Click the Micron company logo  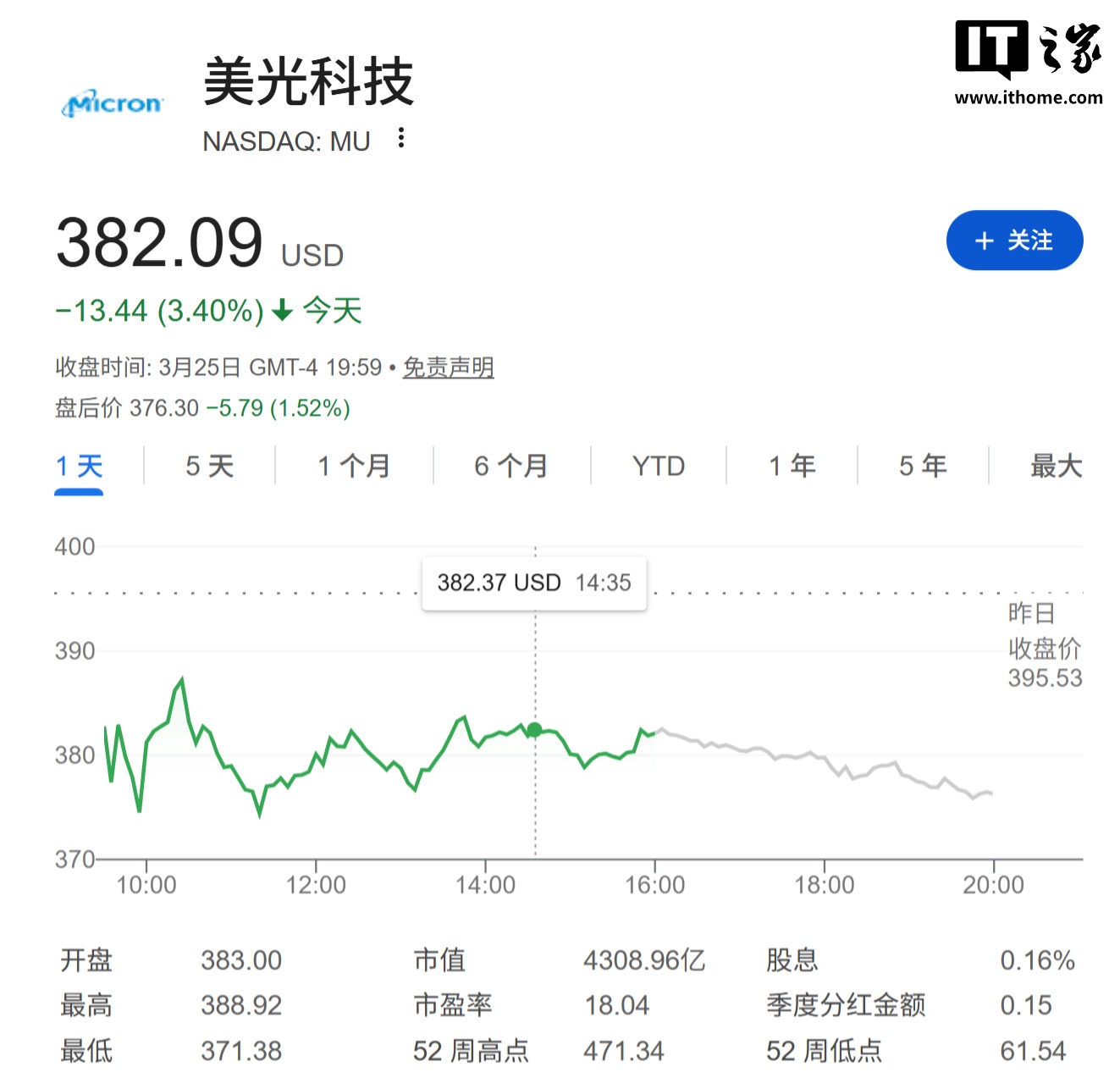tap(113, 103)
